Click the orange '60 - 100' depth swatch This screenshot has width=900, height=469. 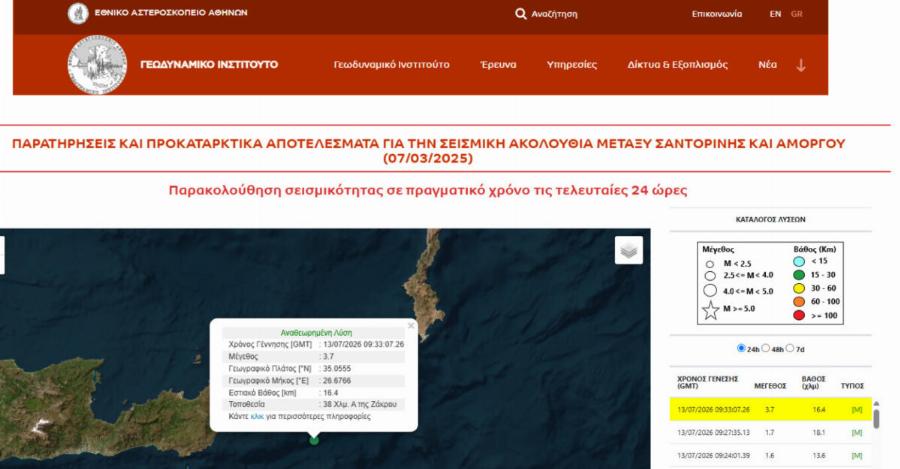click(x=799, y=301)
